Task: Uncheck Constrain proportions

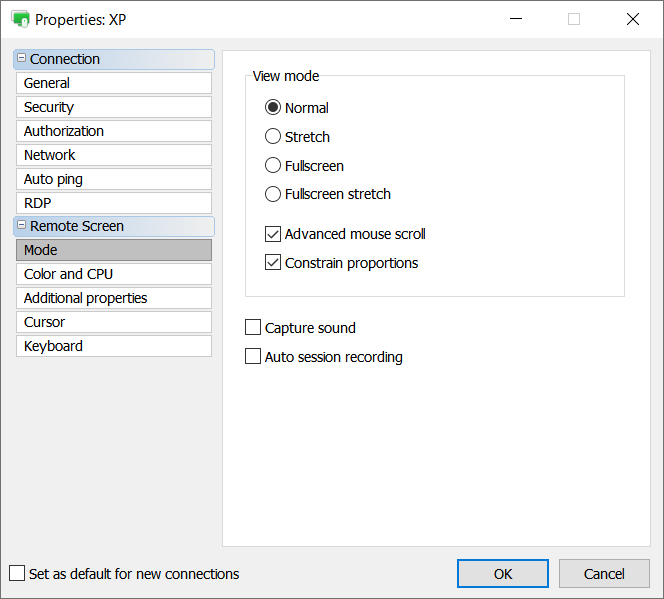Action: 273,263
